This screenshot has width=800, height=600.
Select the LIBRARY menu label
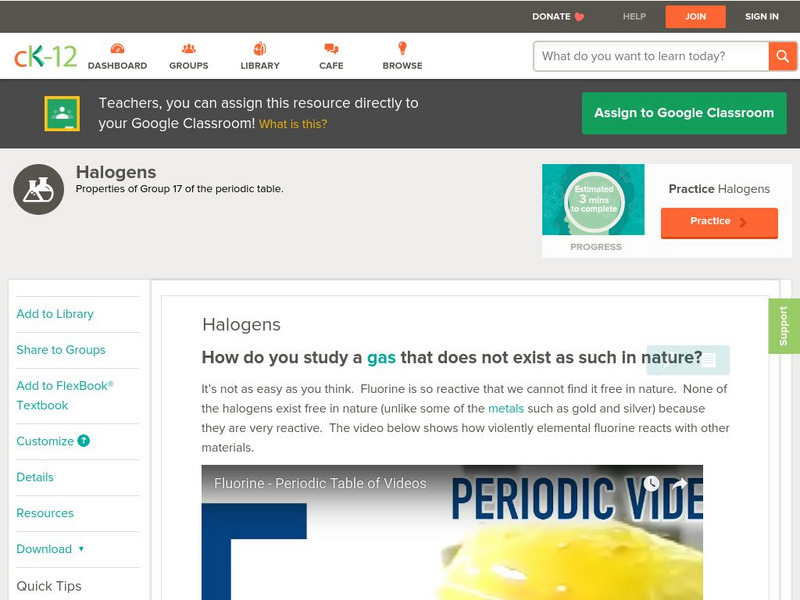pos(260,66)
